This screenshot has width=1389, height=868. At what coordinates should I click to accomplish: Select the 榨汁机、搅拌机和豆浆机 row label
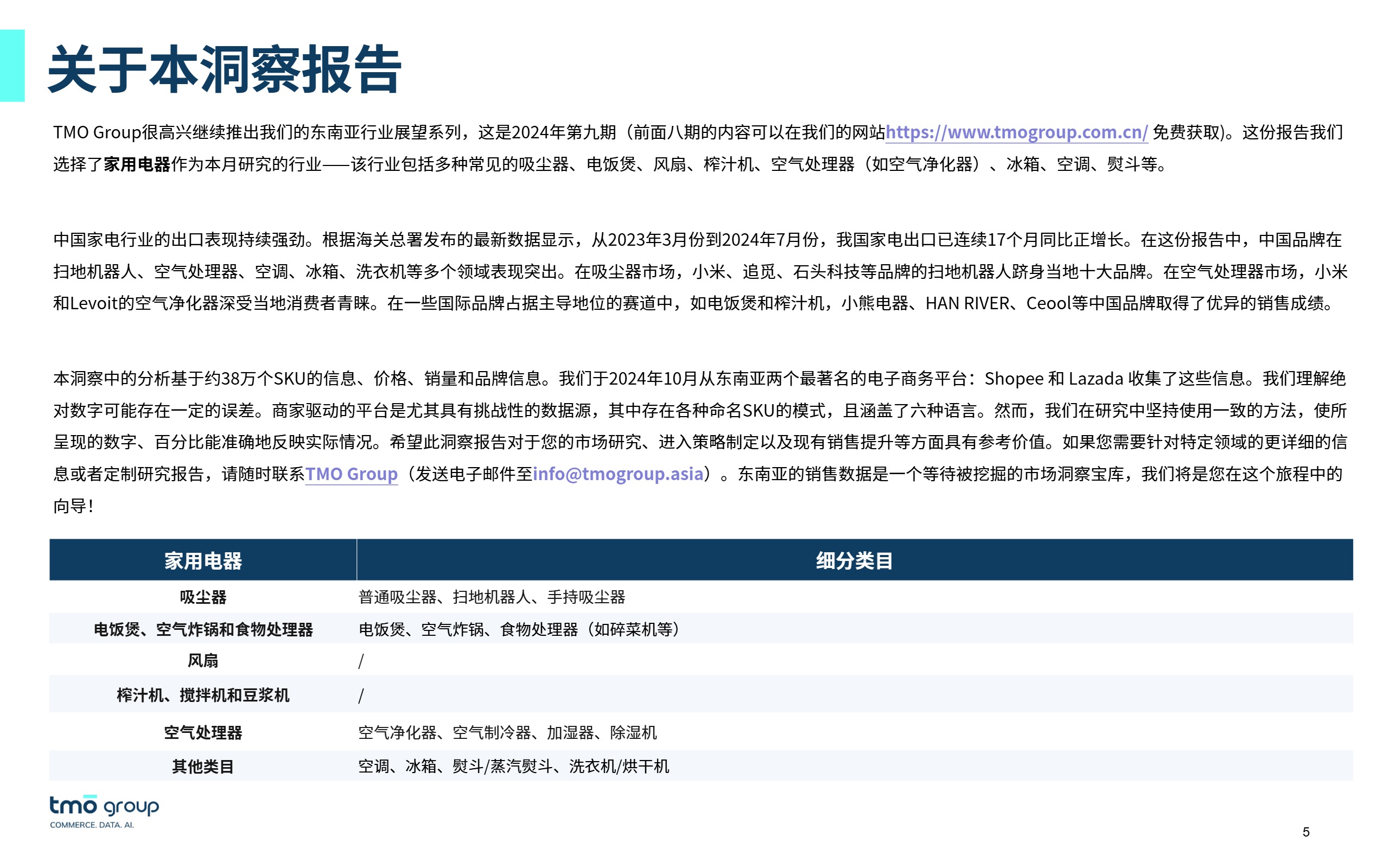coord(203,695)
